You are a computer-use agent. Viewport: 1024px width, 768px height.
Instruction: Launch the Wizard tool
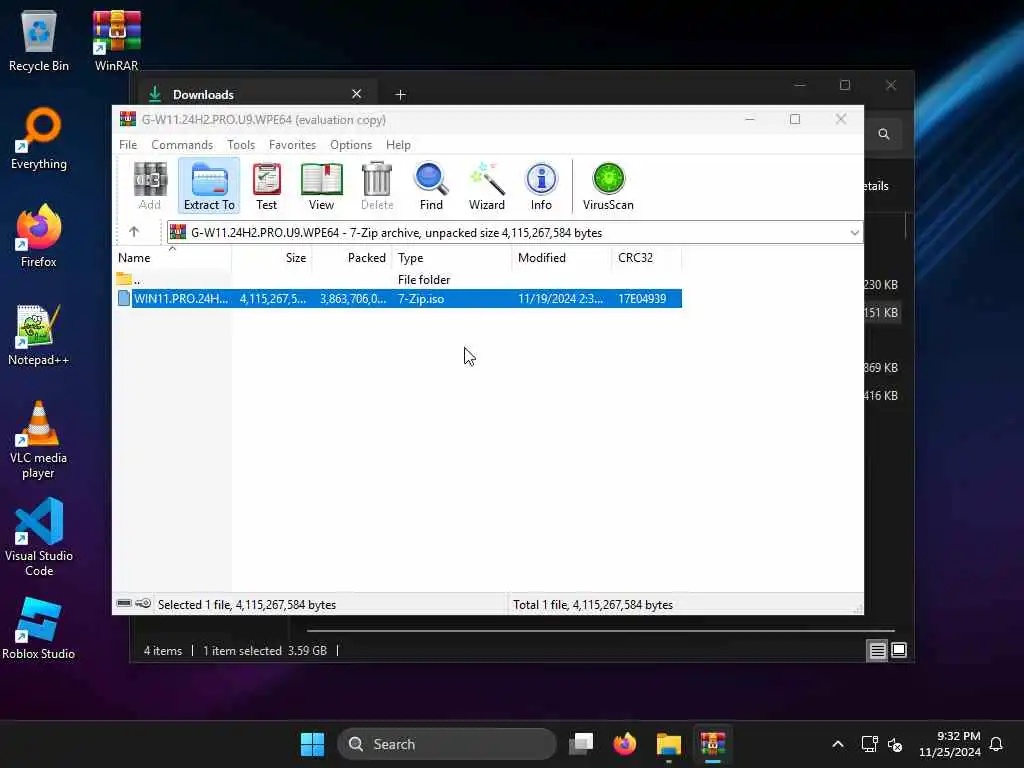tap(487, 186)
